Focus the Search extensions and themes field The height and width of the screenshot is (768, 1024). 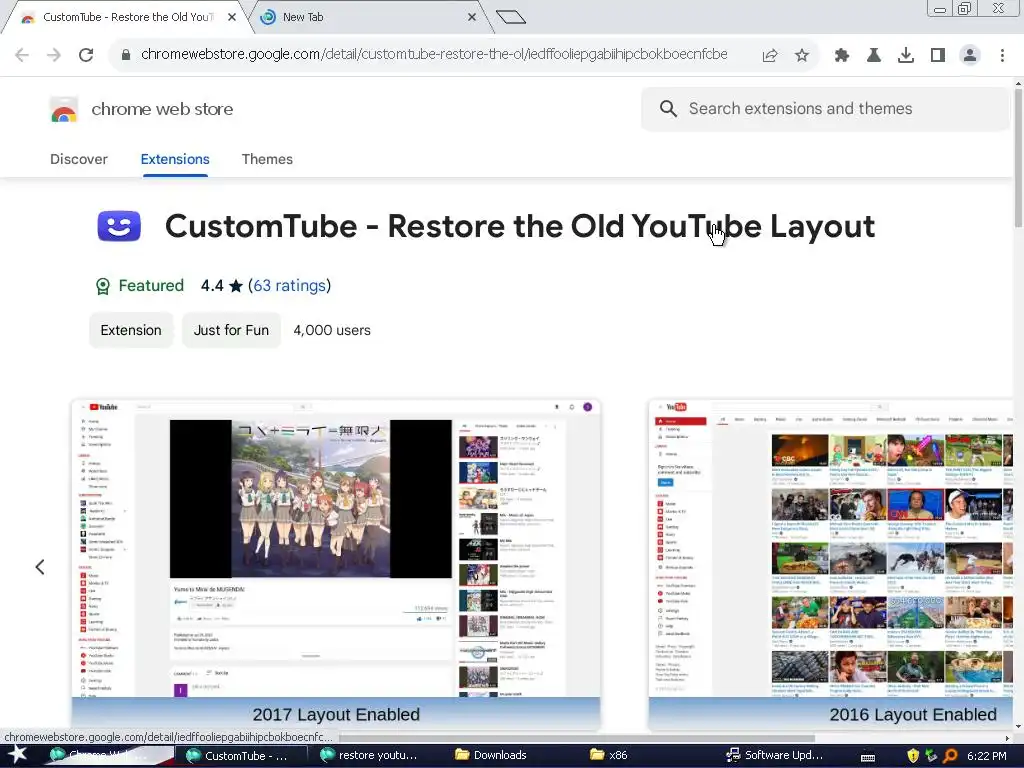(x=825, y=108)
